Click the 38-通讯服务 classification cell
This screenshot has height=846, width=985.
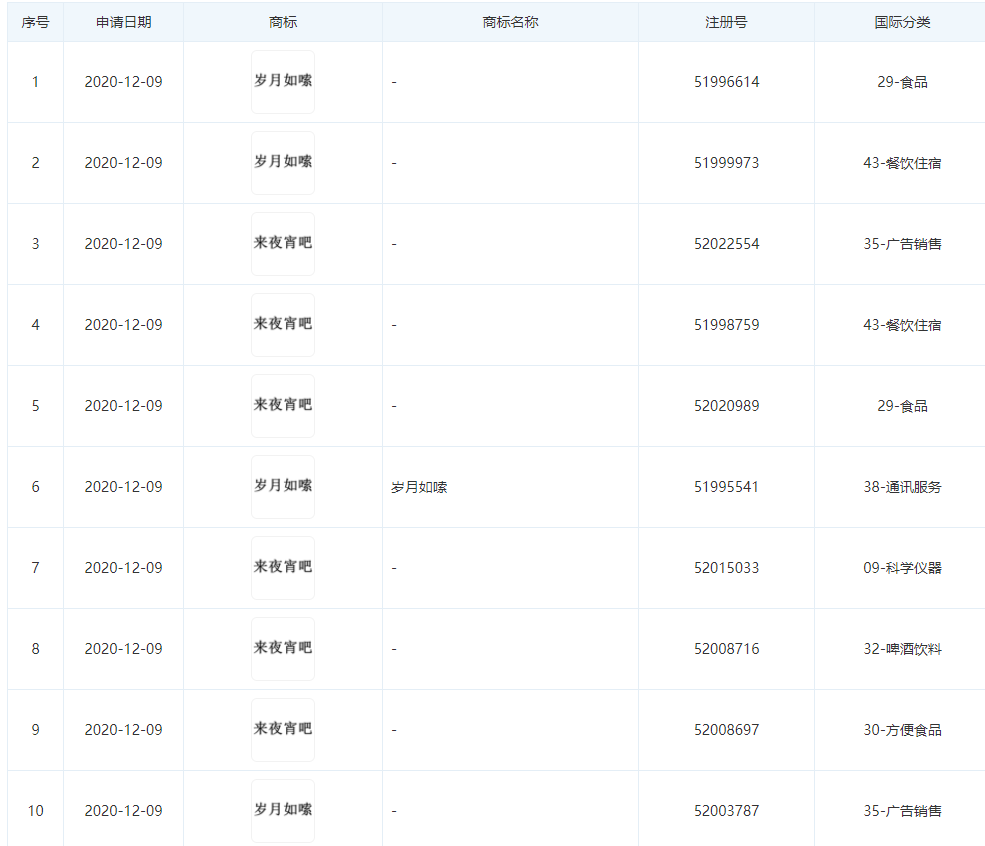pyautogui.click(x=902, y=487)
